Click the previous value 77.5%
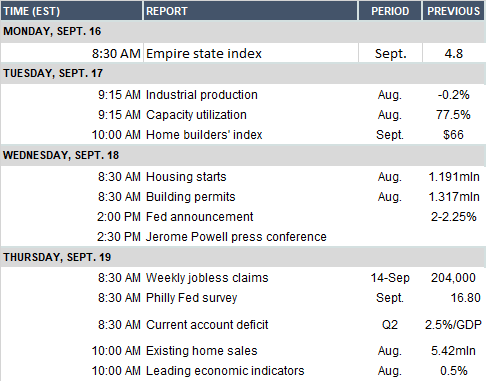Viewport: 486px width, 381px height. [x=453, y=115]
